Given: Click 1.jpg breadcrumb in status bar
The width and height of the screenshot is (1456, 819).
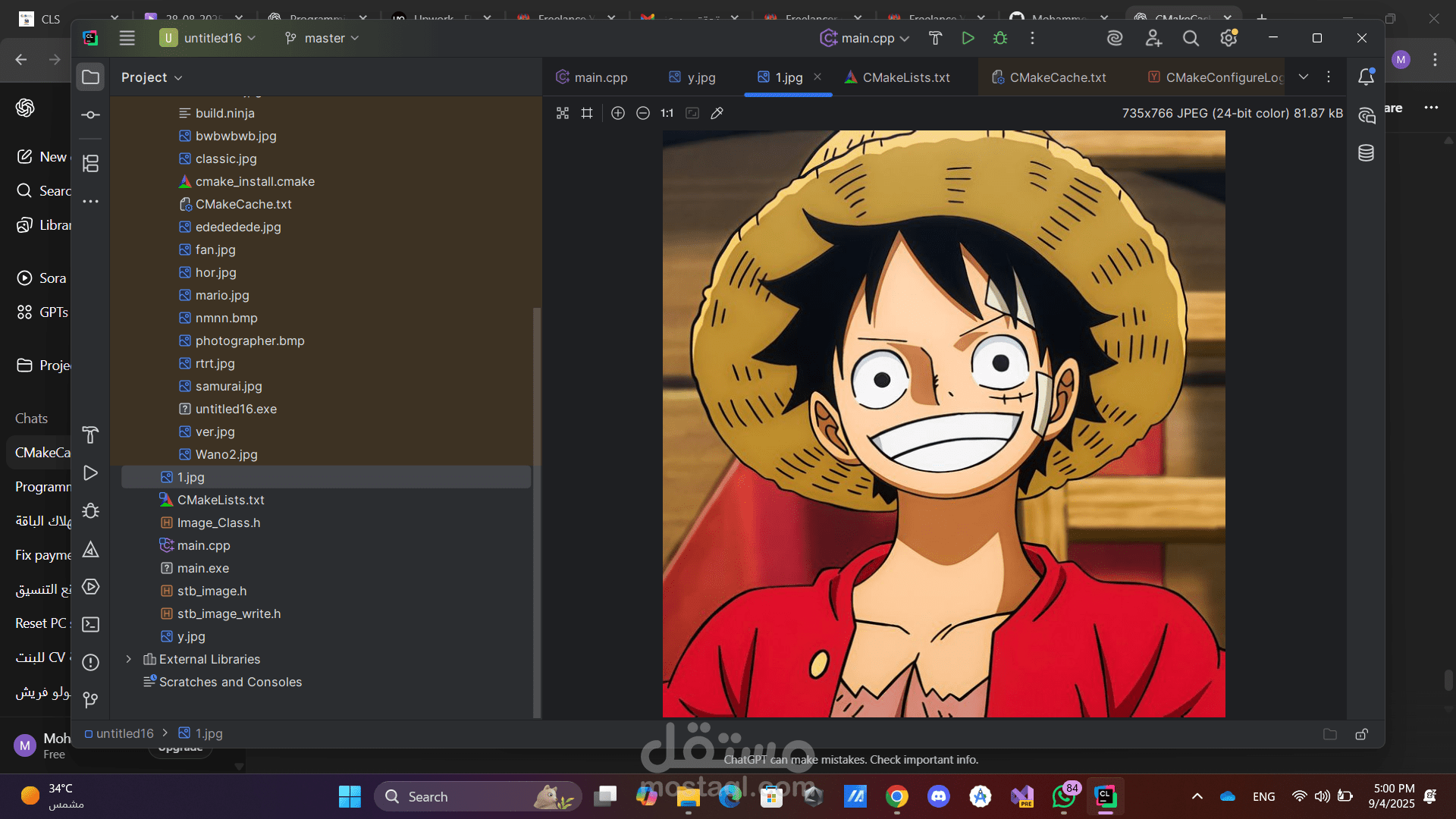Looking at the screenshot, I should pyautogui.click(x=201, y=733).
